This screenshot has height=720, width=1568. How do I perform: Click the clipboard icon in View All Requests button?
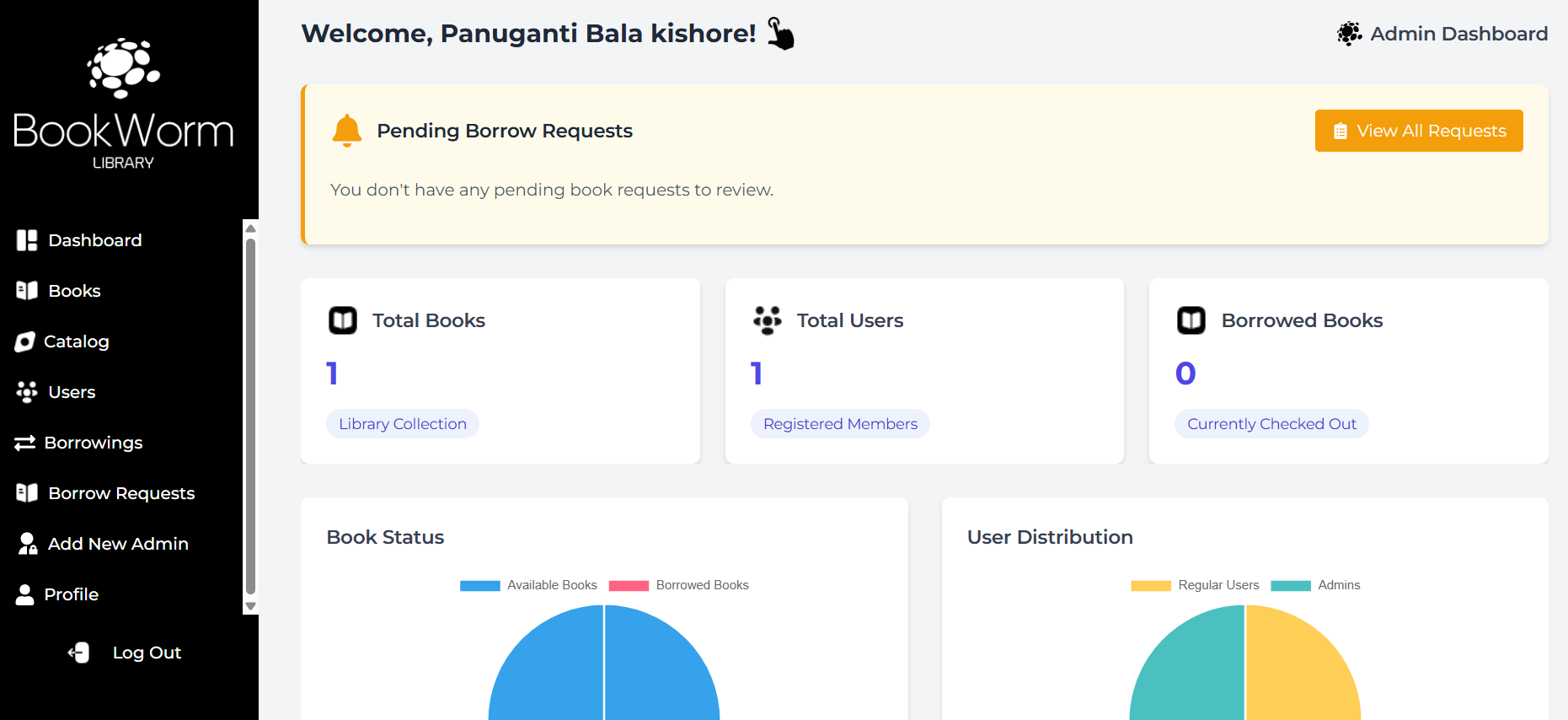click(1341, 132)
